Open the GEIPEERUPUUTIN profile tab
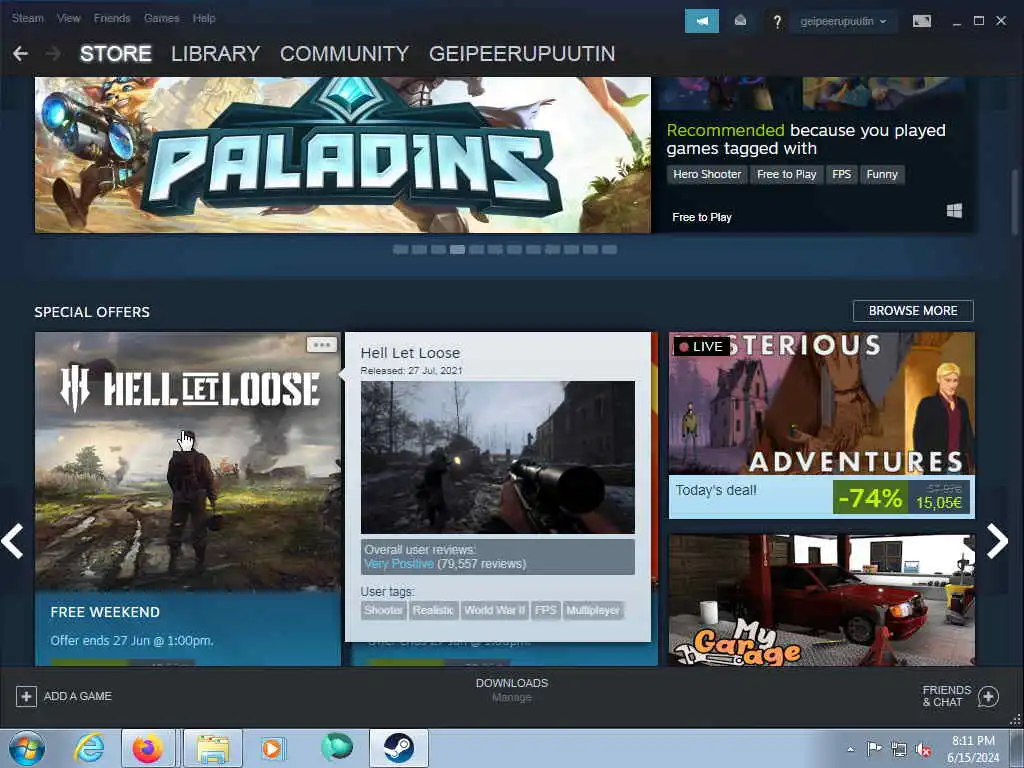This screenshot has height=768, width=1024. [522, 54]
